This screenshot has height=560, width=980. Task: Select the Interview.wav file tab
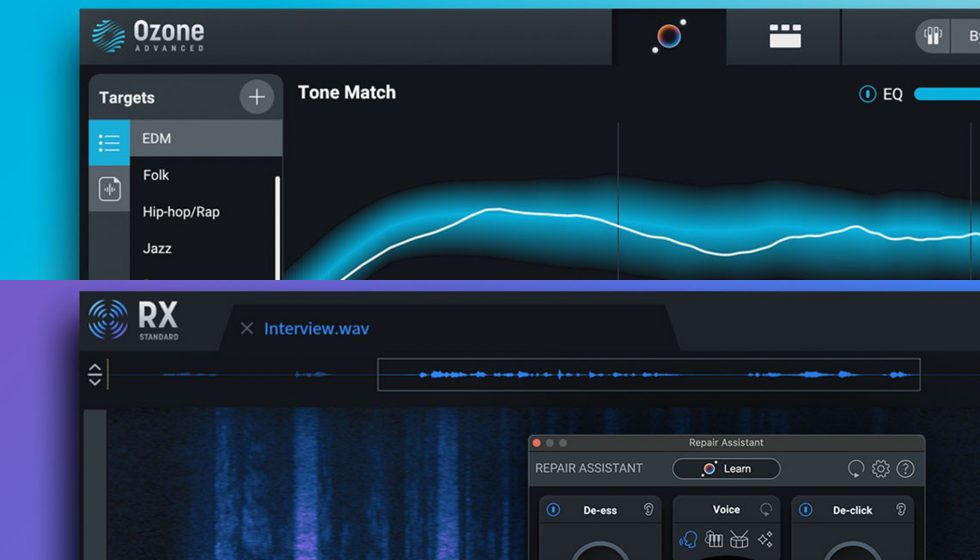(x=316, y=328)
